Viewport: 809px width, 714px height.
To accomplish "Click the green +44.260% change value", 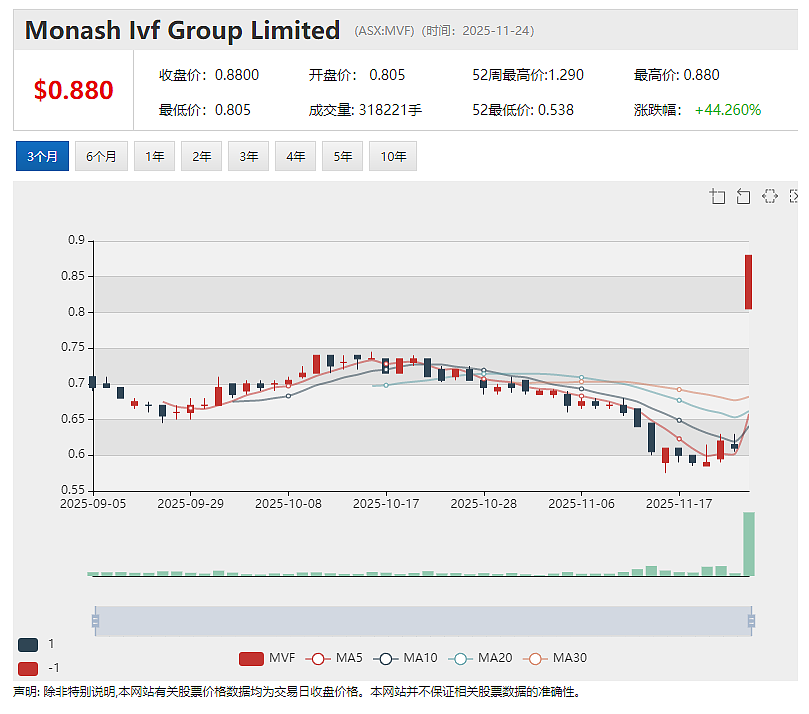I will 728,110.
